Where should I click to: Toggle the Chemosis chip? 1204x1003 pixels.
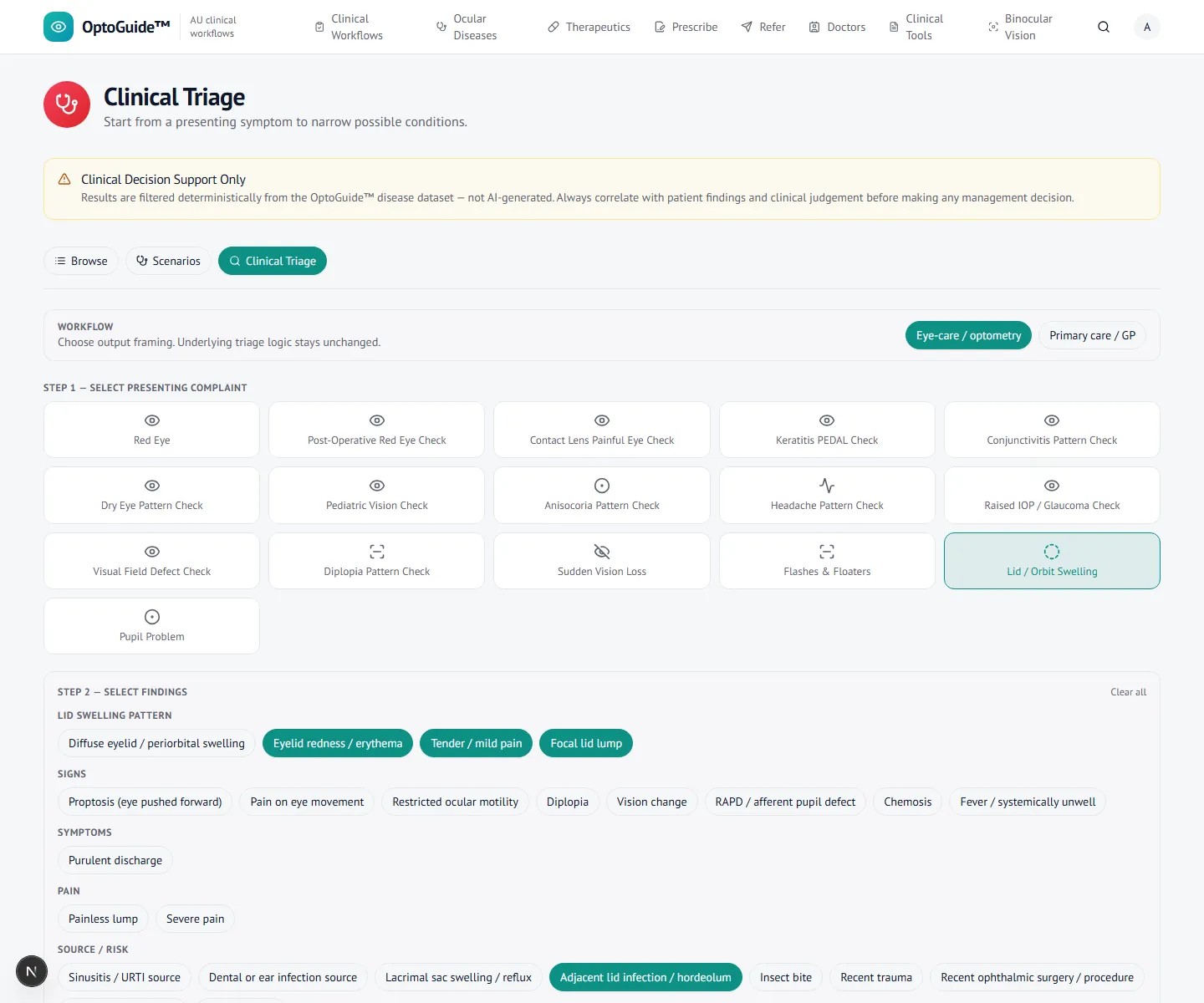(908, 802)
